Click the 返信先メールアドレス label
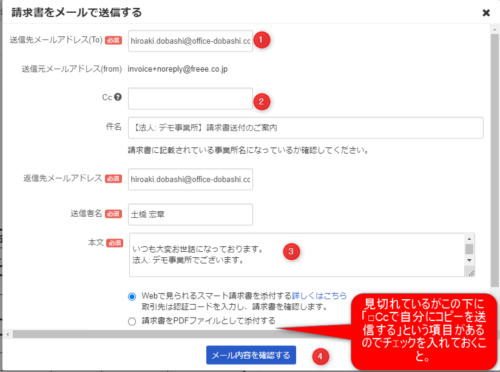500x372 pixels. [62, 178]
